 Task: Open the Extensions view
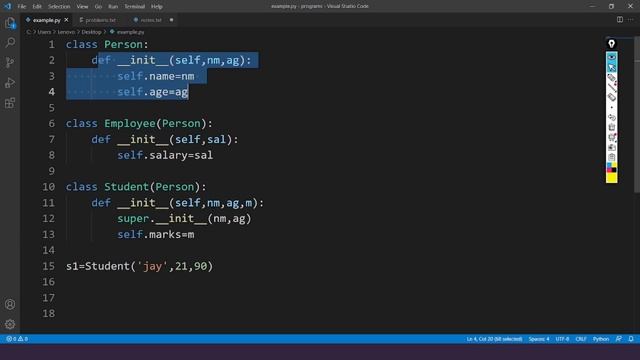(10, 103)
